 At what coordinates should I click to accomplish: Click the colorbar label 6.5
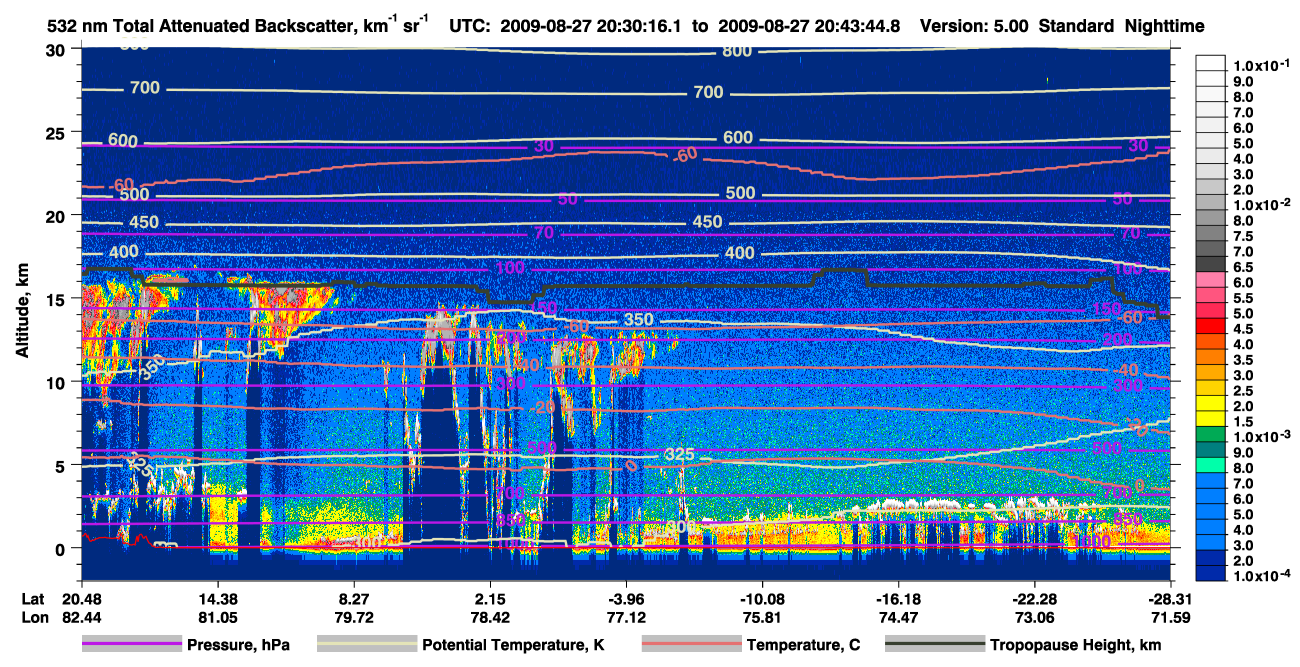point(1241,267)
